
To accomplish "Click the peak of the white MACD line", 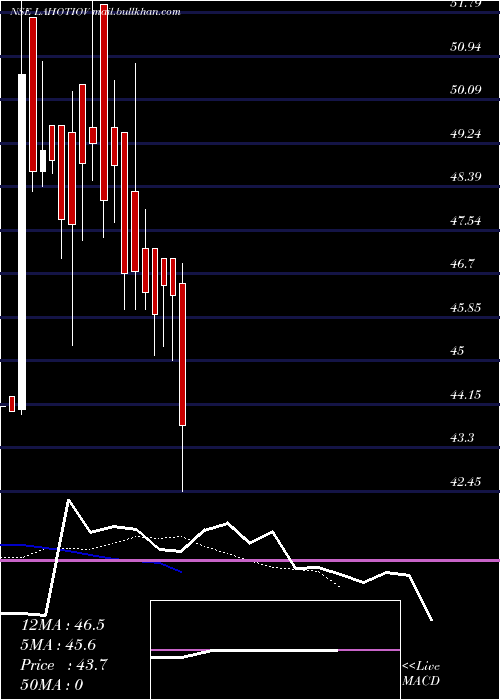I will tap(69, 500).
